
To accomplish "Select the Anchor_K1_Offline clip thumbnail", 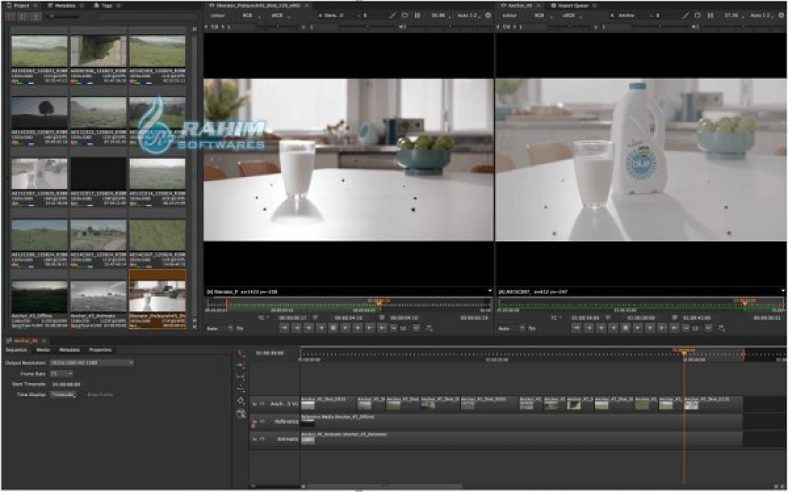I will point(39,297).
